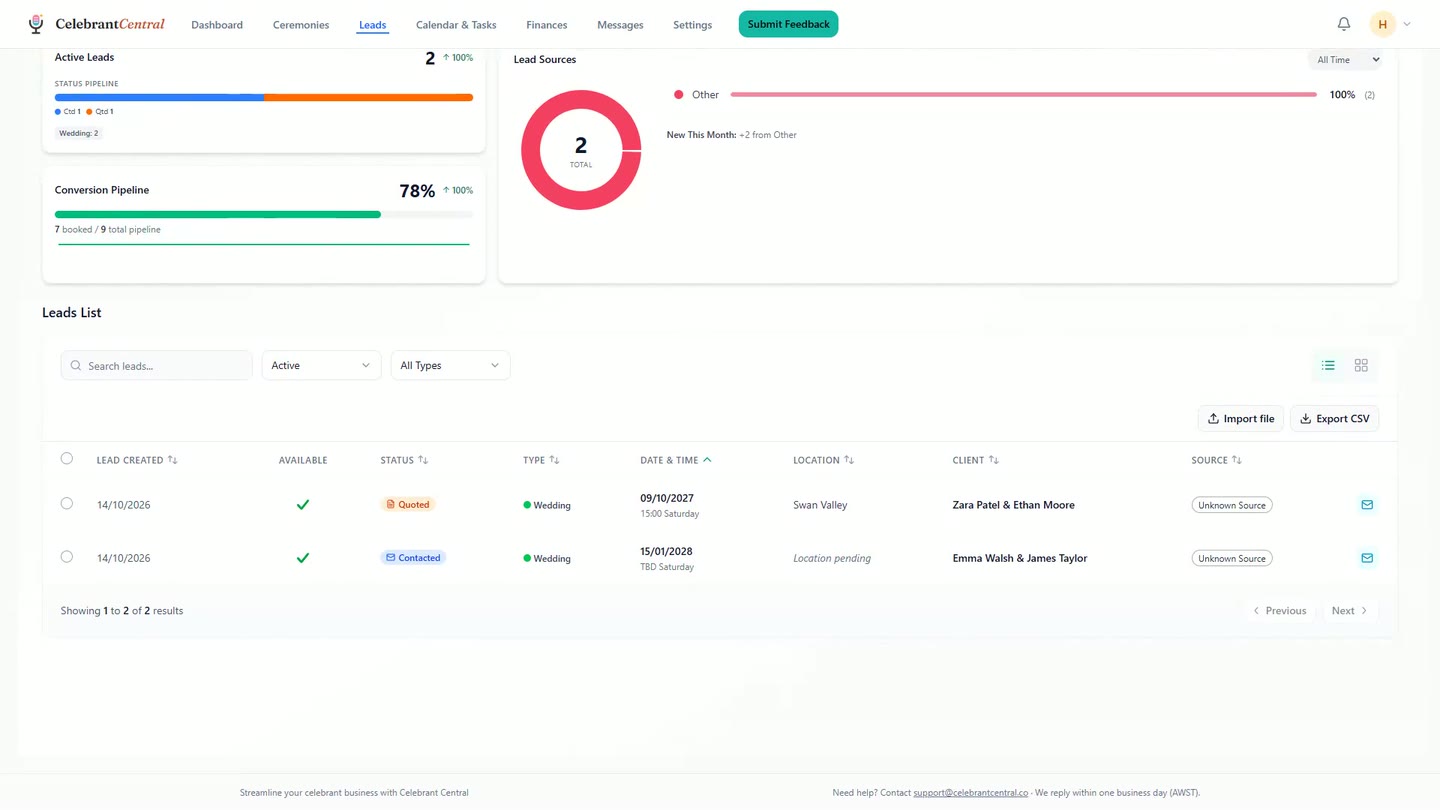
Task: Click the Contacted status badge
Action: [413, 558]
